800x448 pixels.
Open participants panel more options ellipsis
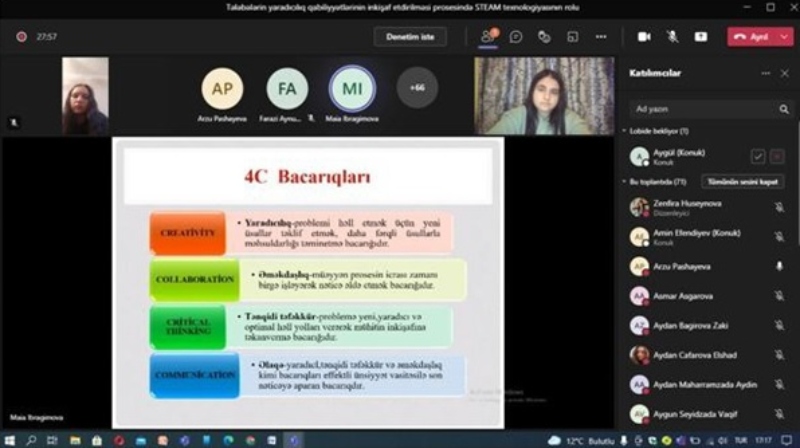tap(766, 73)
